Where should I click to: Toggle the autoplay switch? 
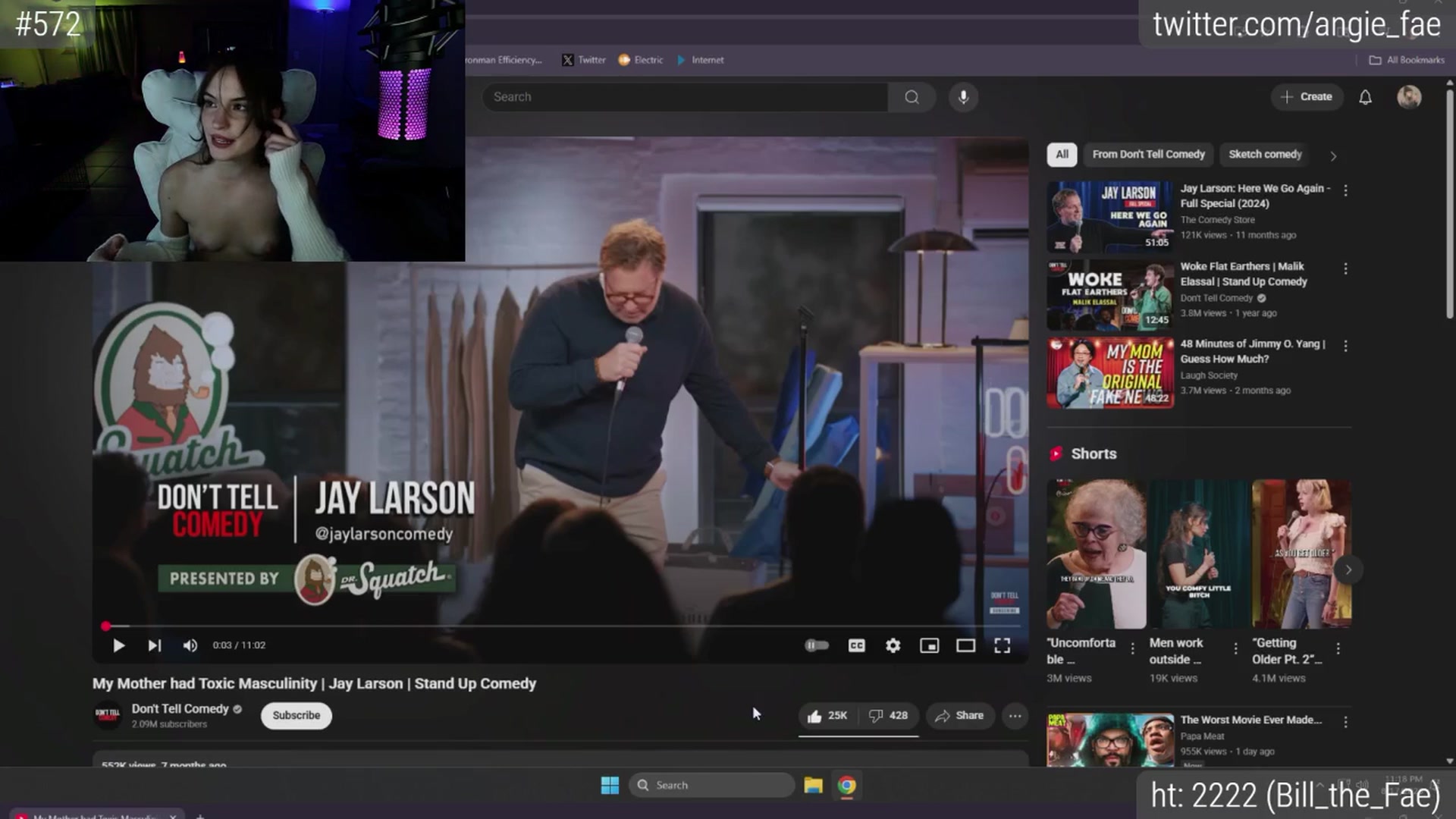click(817, 645)
